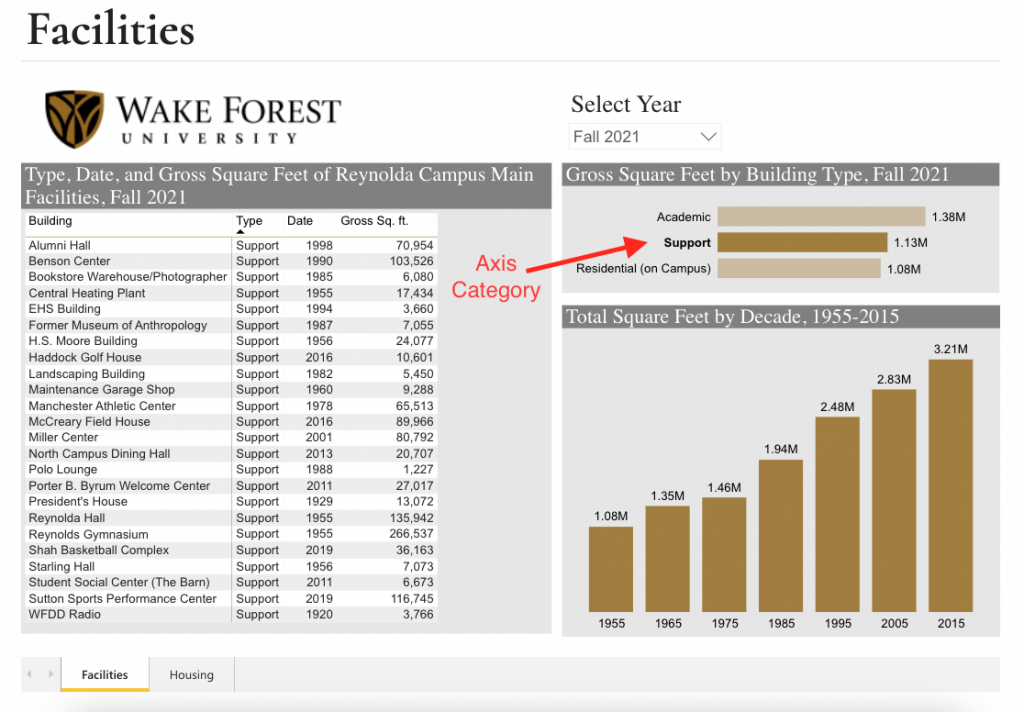This screenshot has height=712, width=1024.
Task: Click McCreary Field House row
Action: (231, 421)
